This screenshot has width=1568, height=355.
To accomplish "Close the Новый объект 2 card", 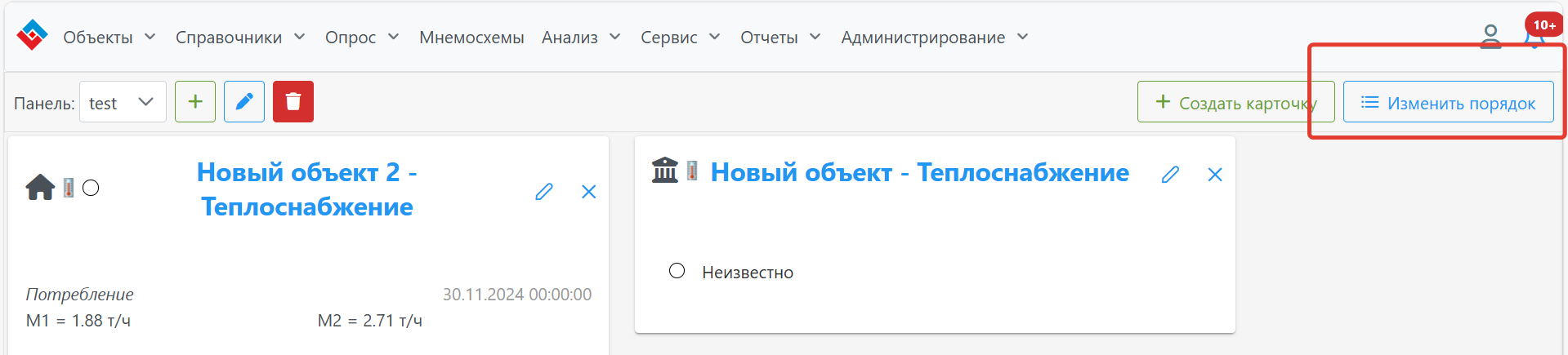I will click(x=588, y=192).
